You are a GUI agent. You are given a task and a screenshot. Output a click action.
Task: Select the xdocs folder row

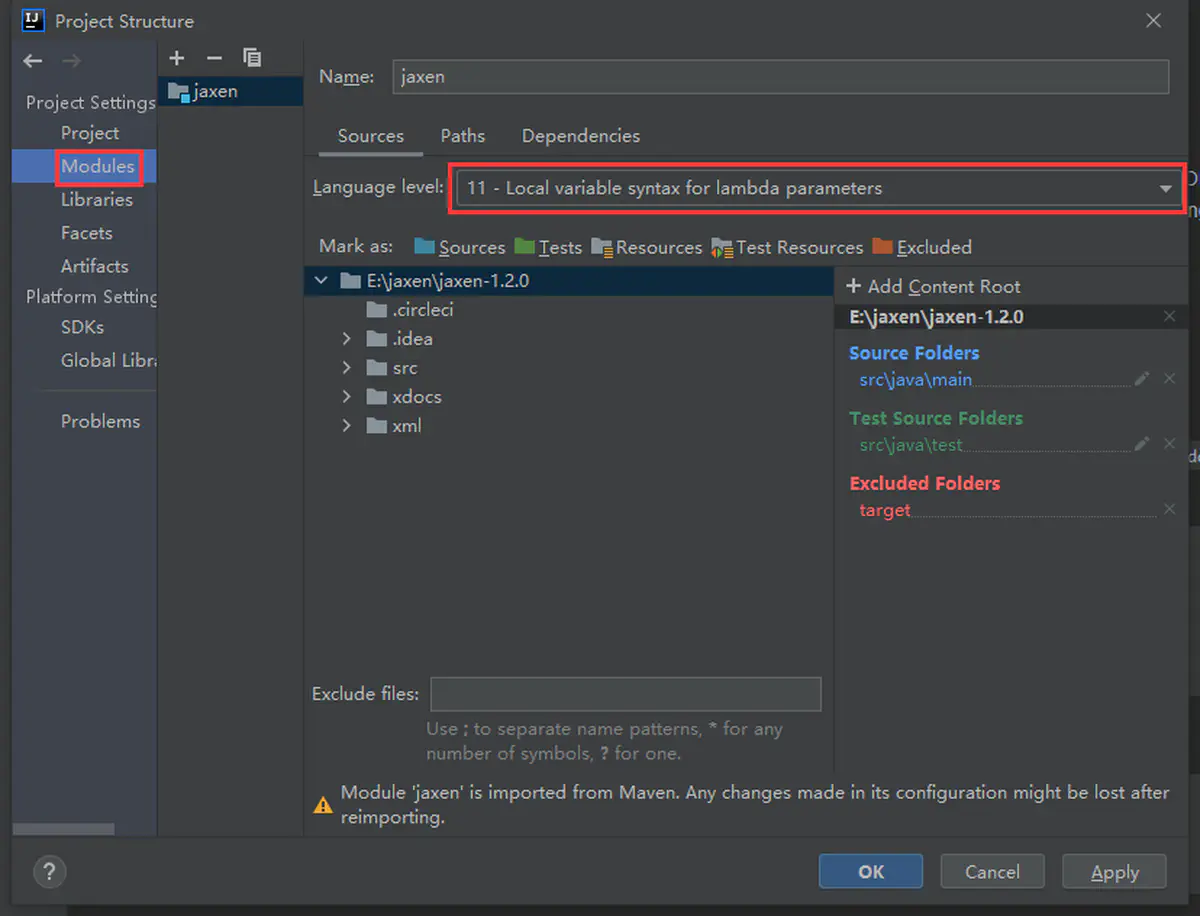(x=569, y=397)
